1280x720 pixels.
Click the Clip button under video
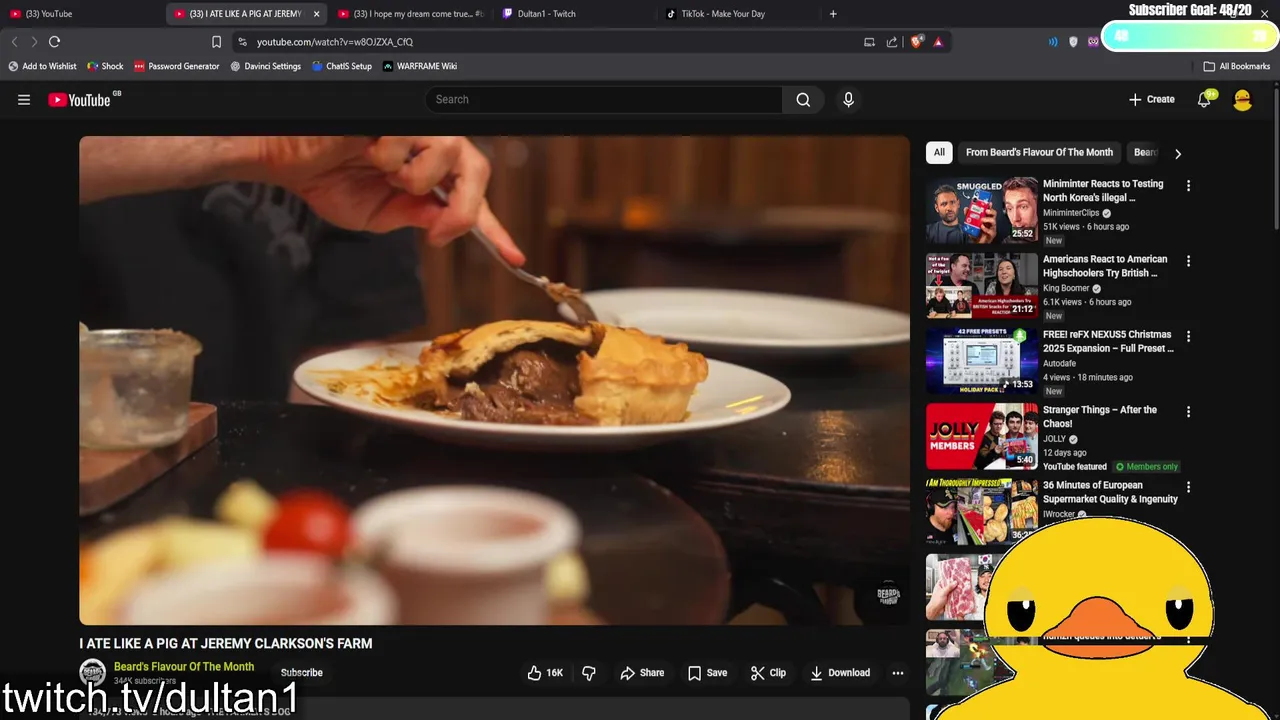tap(768, 673)
